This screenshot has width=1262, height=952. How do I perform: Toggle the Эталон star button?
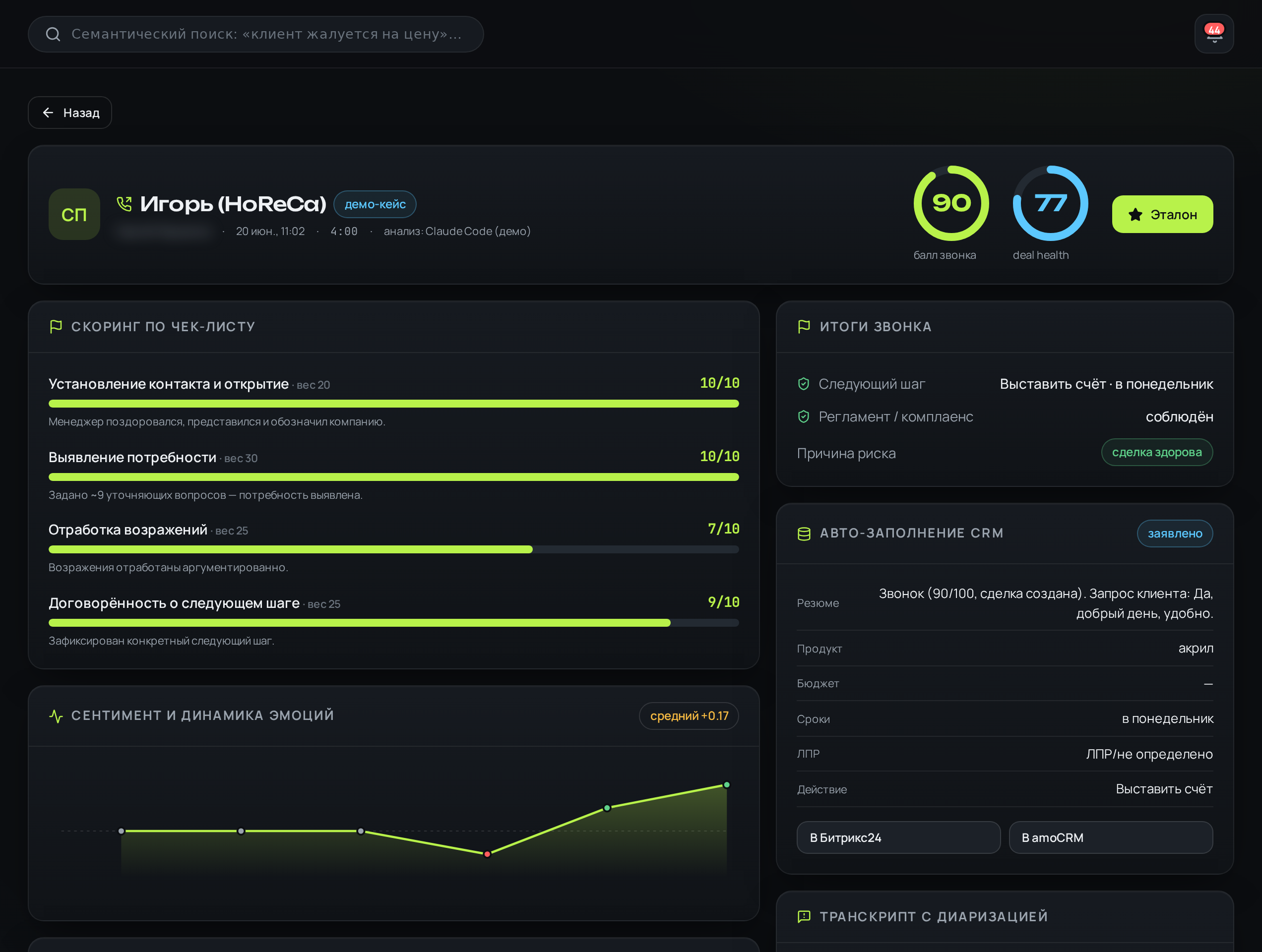[1162, 215]
